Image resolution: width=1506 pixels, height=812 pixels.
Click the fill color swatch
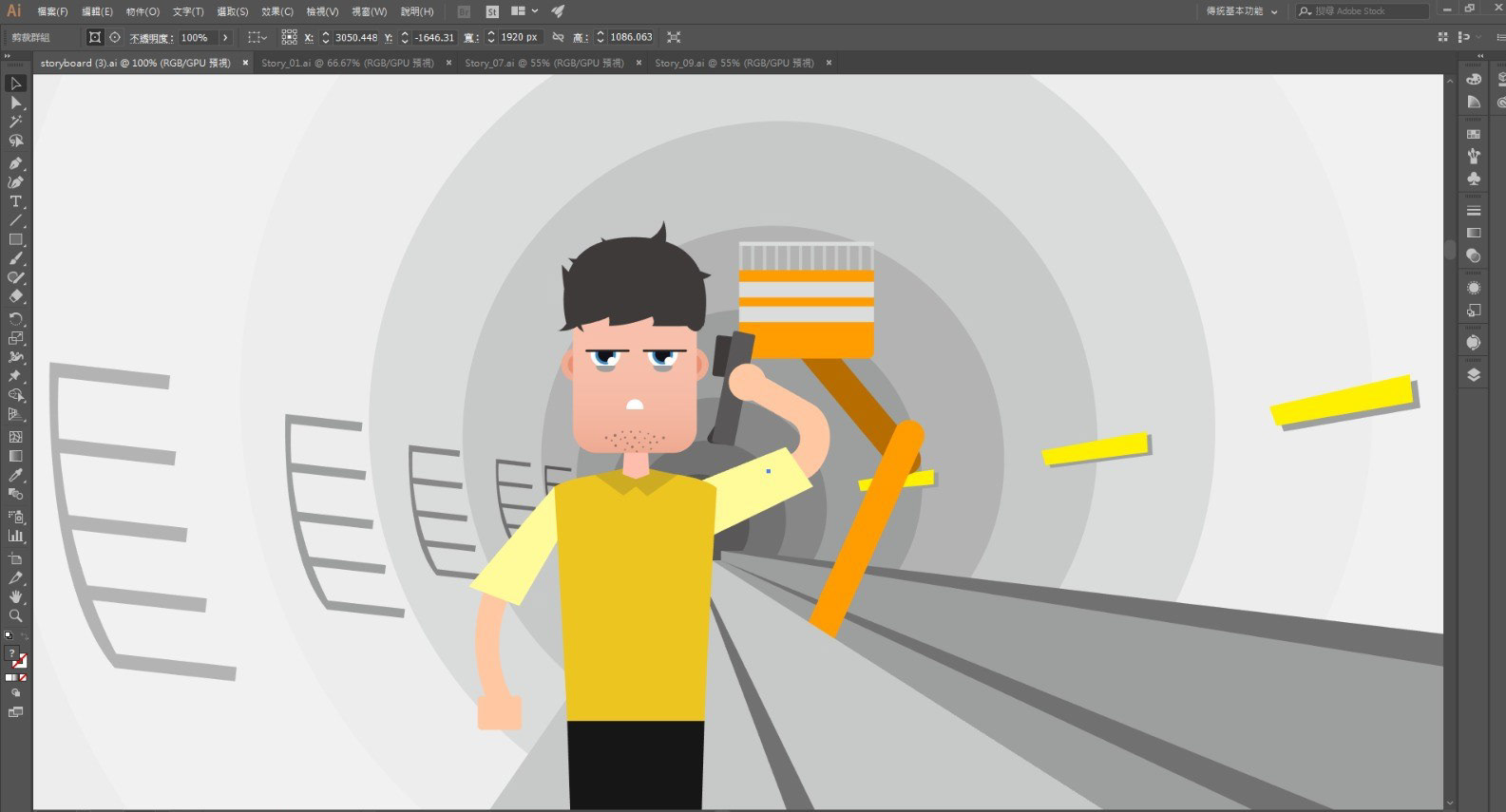(x=12, y=654)
